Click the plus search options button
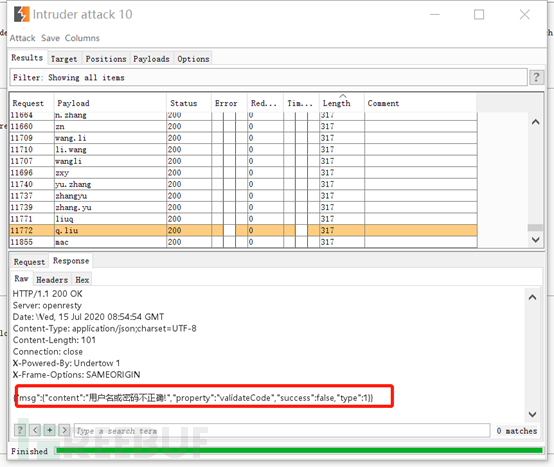The height and width of the screenshot is (467, 554). (x=50, y=430)
